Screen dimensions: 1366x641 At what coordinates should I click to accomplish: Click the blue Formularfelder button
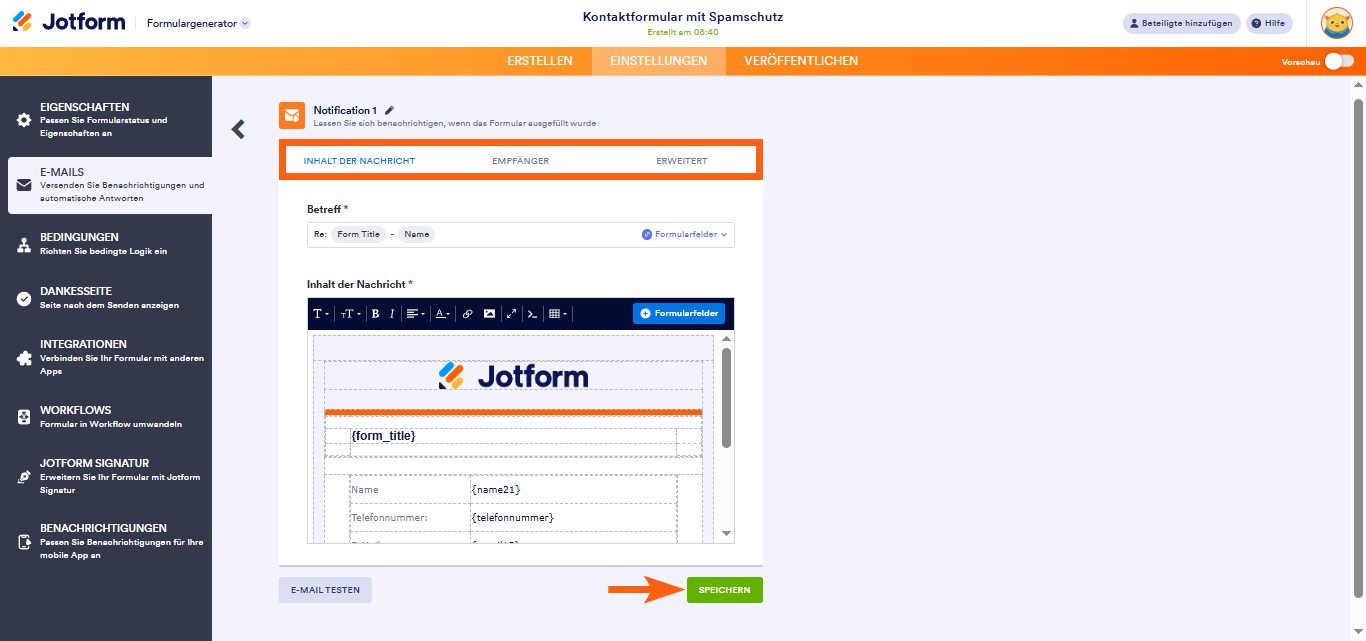(679, 314)
